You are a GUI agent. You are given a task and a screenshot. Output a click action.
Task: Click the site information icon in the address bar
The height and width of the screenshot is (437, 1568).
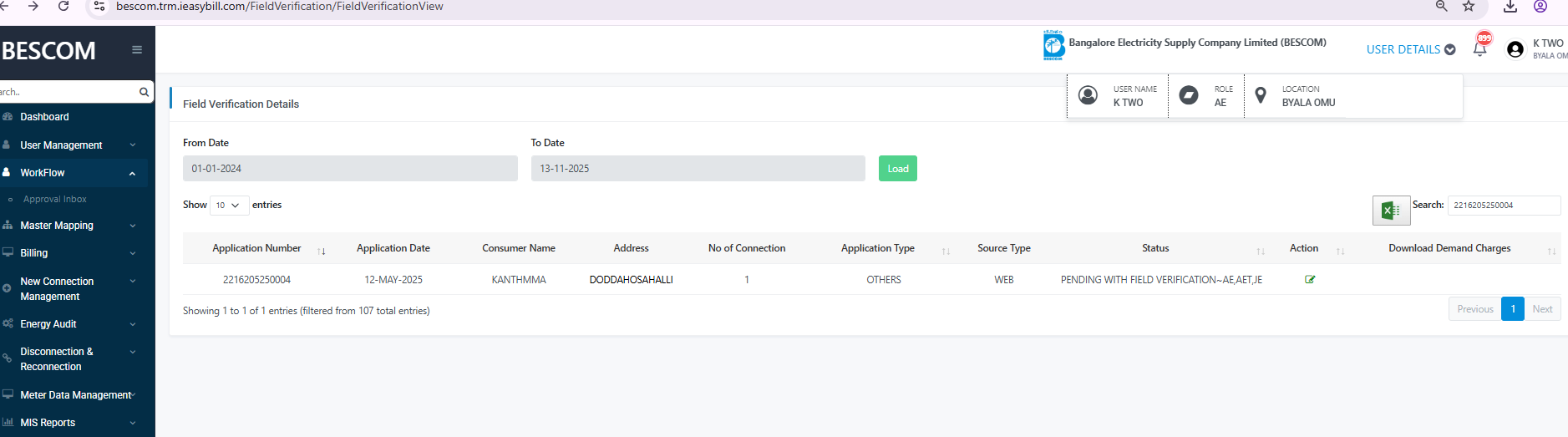pyautogui.click(x=99, y=7)
